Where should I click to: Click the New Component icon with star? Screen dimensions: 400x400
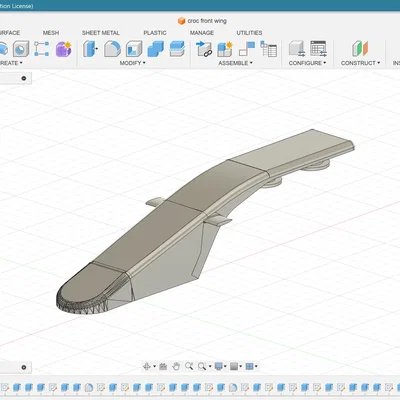[225, 49]
